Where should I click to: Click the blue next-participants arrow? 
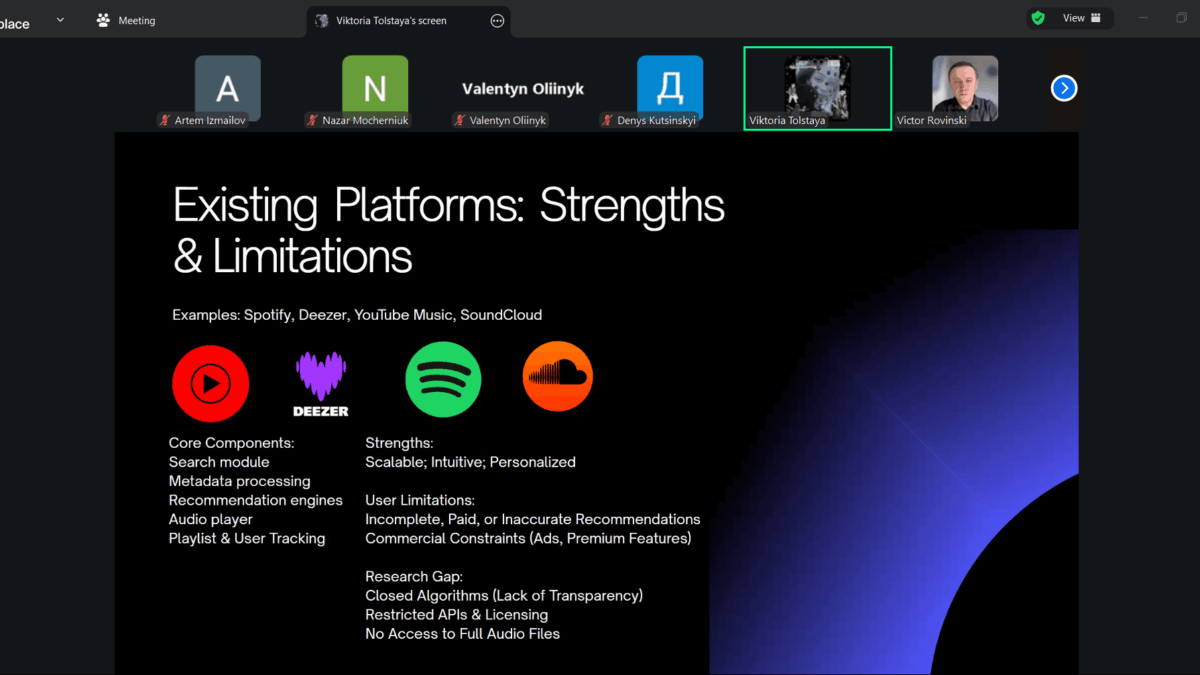point(1063,88)
